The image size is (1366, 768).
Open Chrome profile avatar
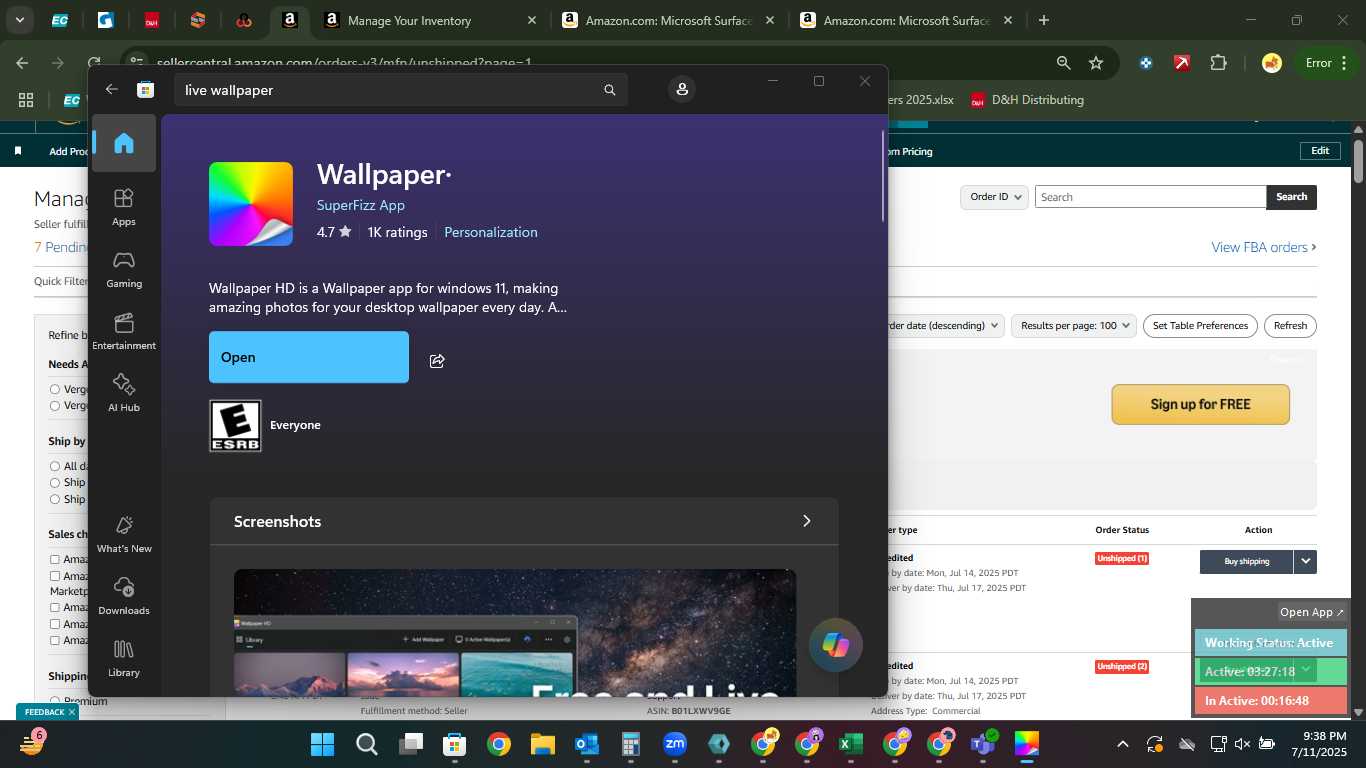point(1272,63)
